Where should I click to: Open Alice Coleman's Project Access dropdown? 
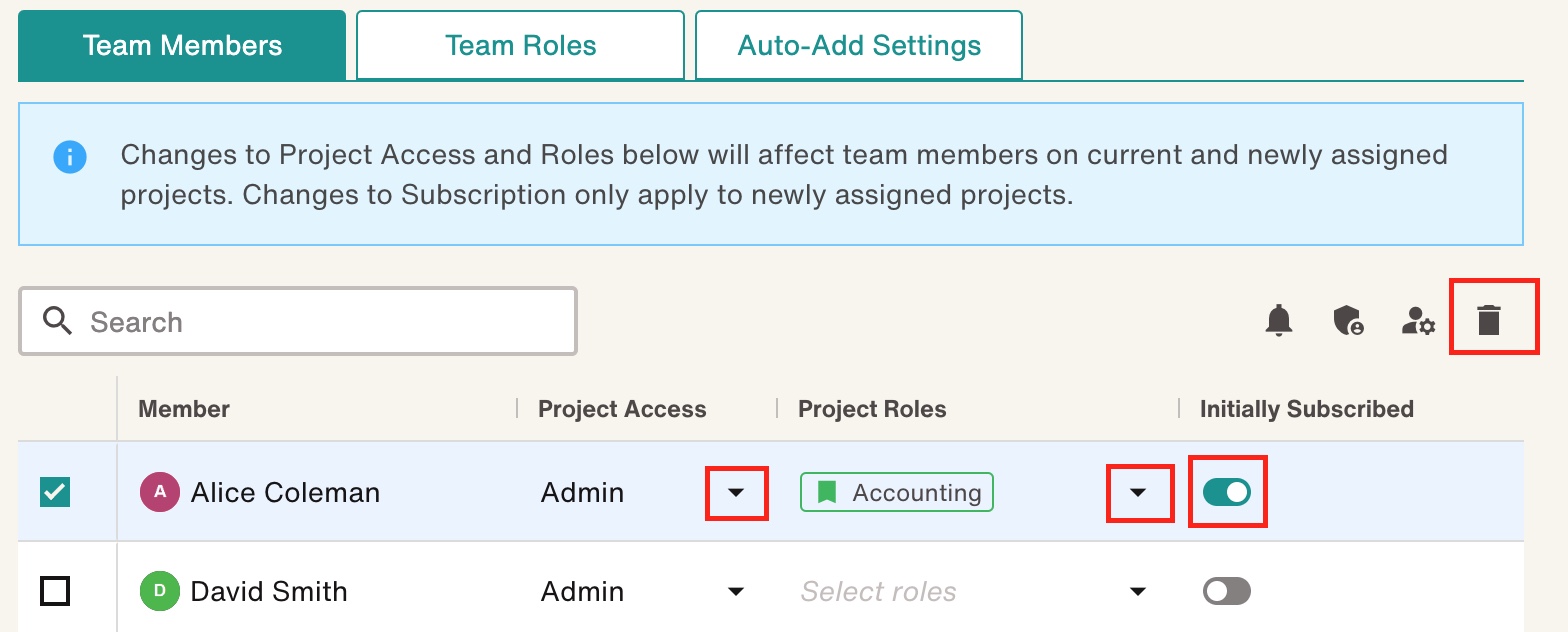[x=736, y=492]
